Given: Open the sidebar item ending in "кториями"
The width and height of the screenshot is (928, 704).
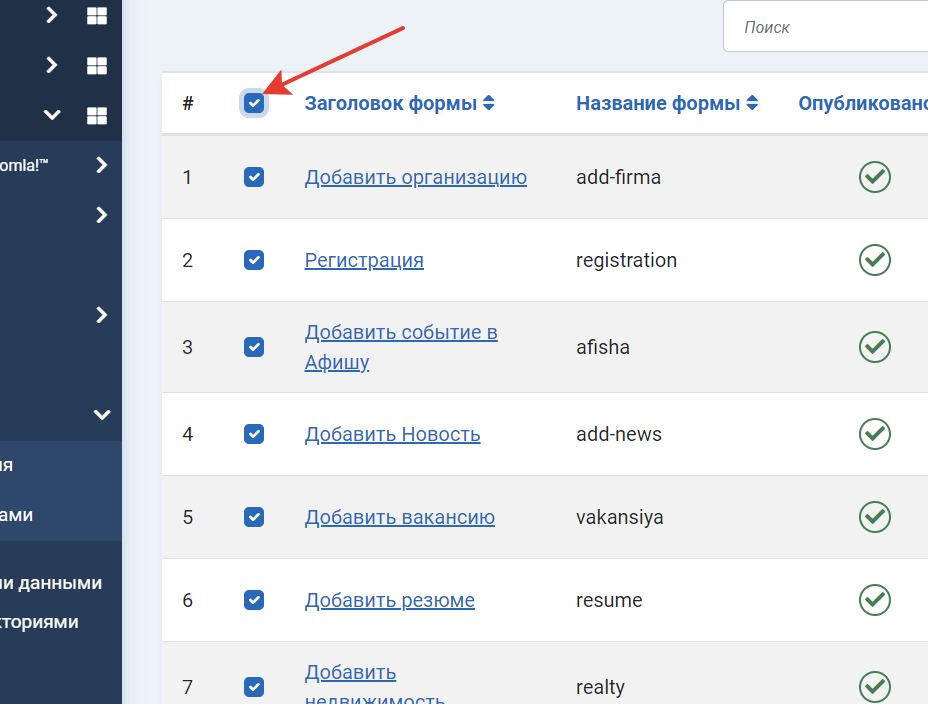Looking at the screenshot, I should (x=40, y=622).
